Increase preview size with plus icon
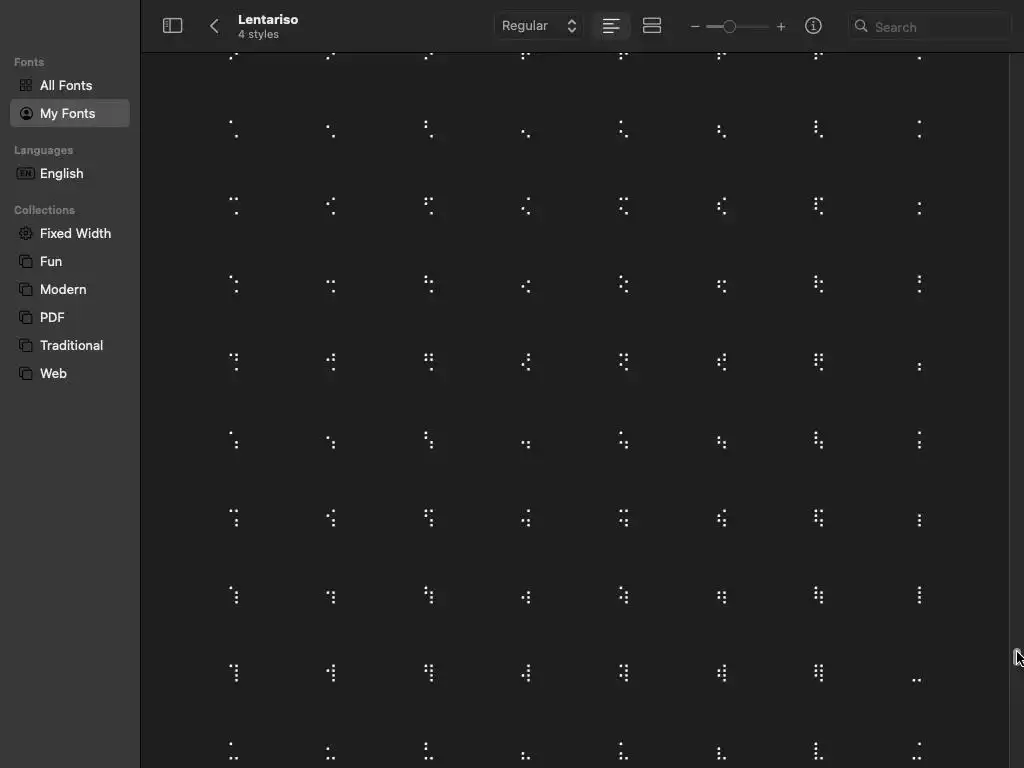1024x768 pixels. [781, 27]
